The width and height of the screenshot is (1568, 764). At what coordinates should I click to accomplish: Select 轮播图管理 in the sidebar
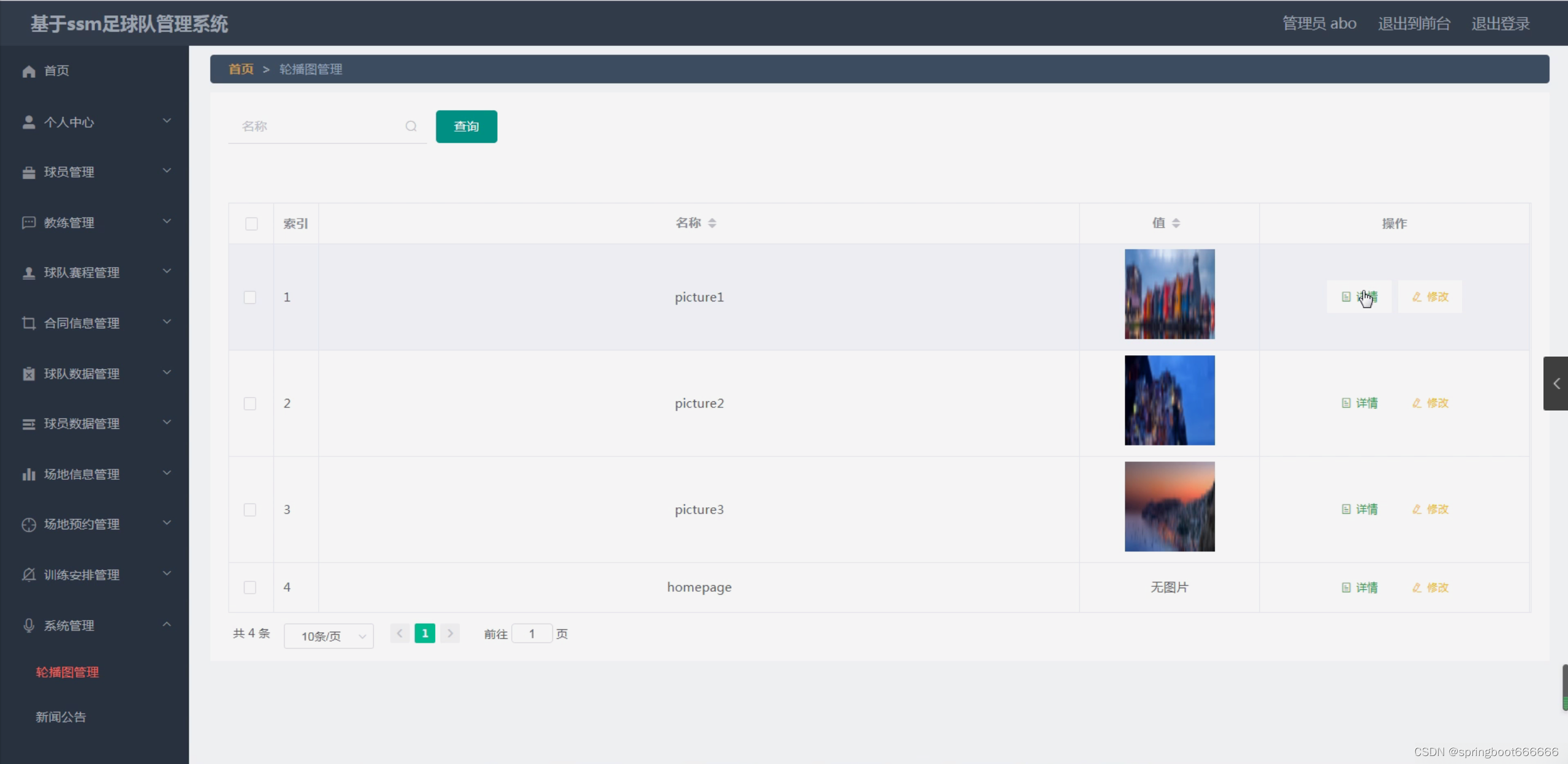pyautogui.click(x=67, y=672)
